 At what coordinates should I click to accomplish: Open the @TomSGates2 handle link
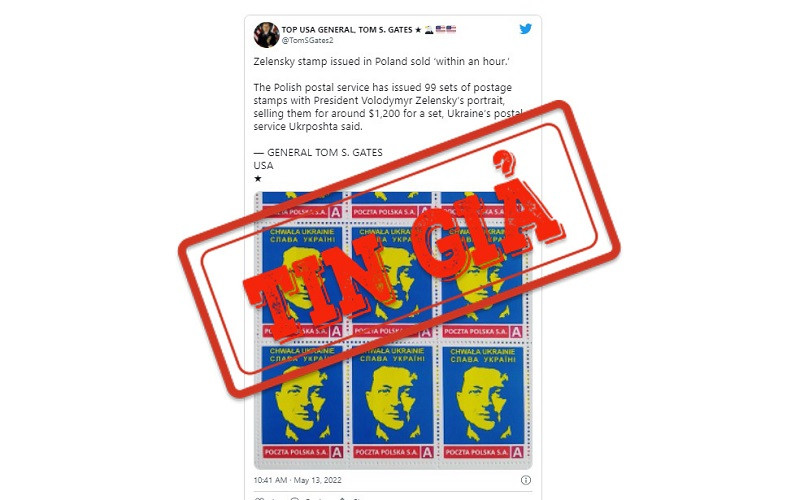[308, 40]
